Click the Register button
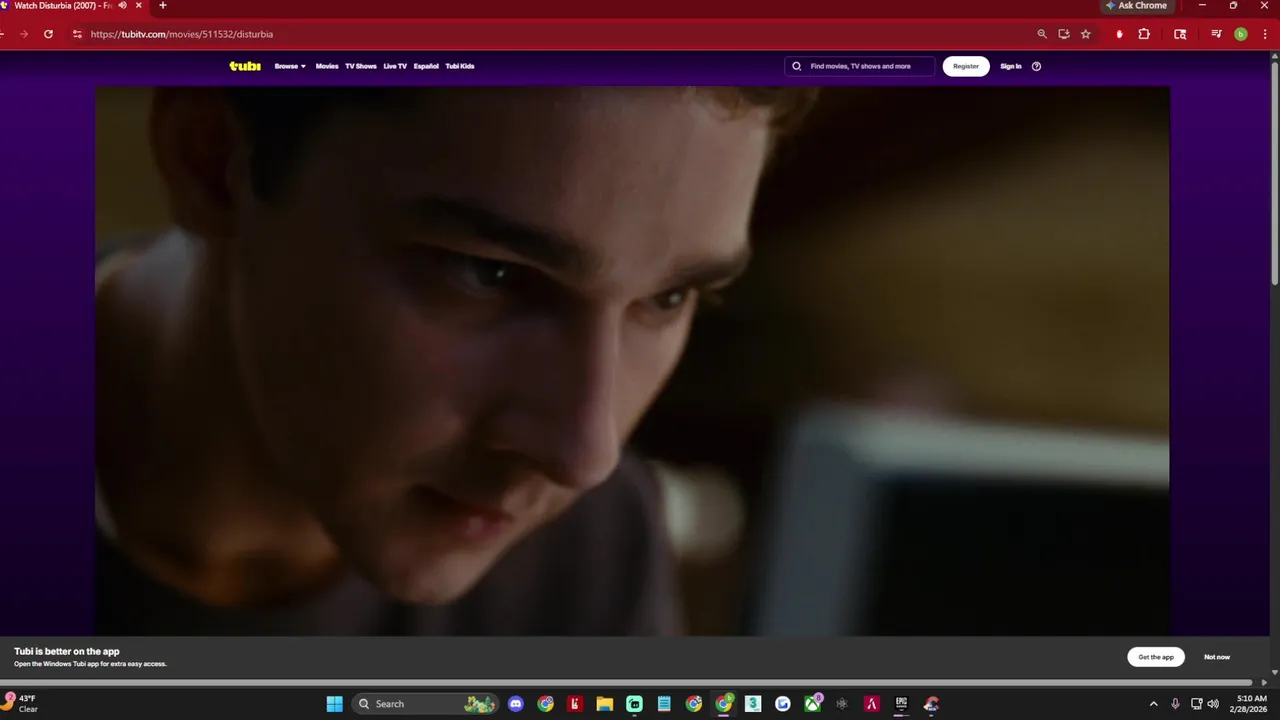The height and width of the screenshot is (720, 1280). pos(966,66)
